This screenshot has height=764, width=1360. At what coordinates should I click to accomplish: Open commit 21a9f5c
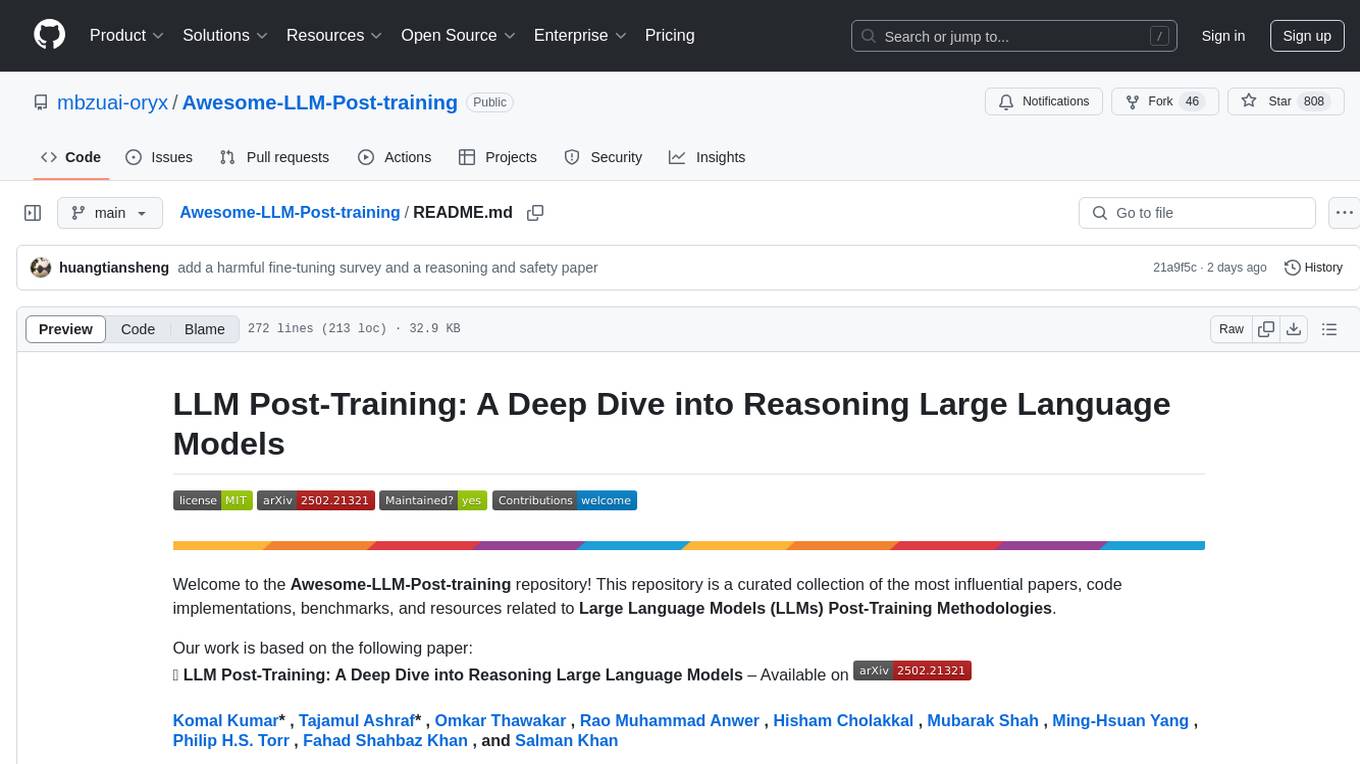coord(1175,268)
